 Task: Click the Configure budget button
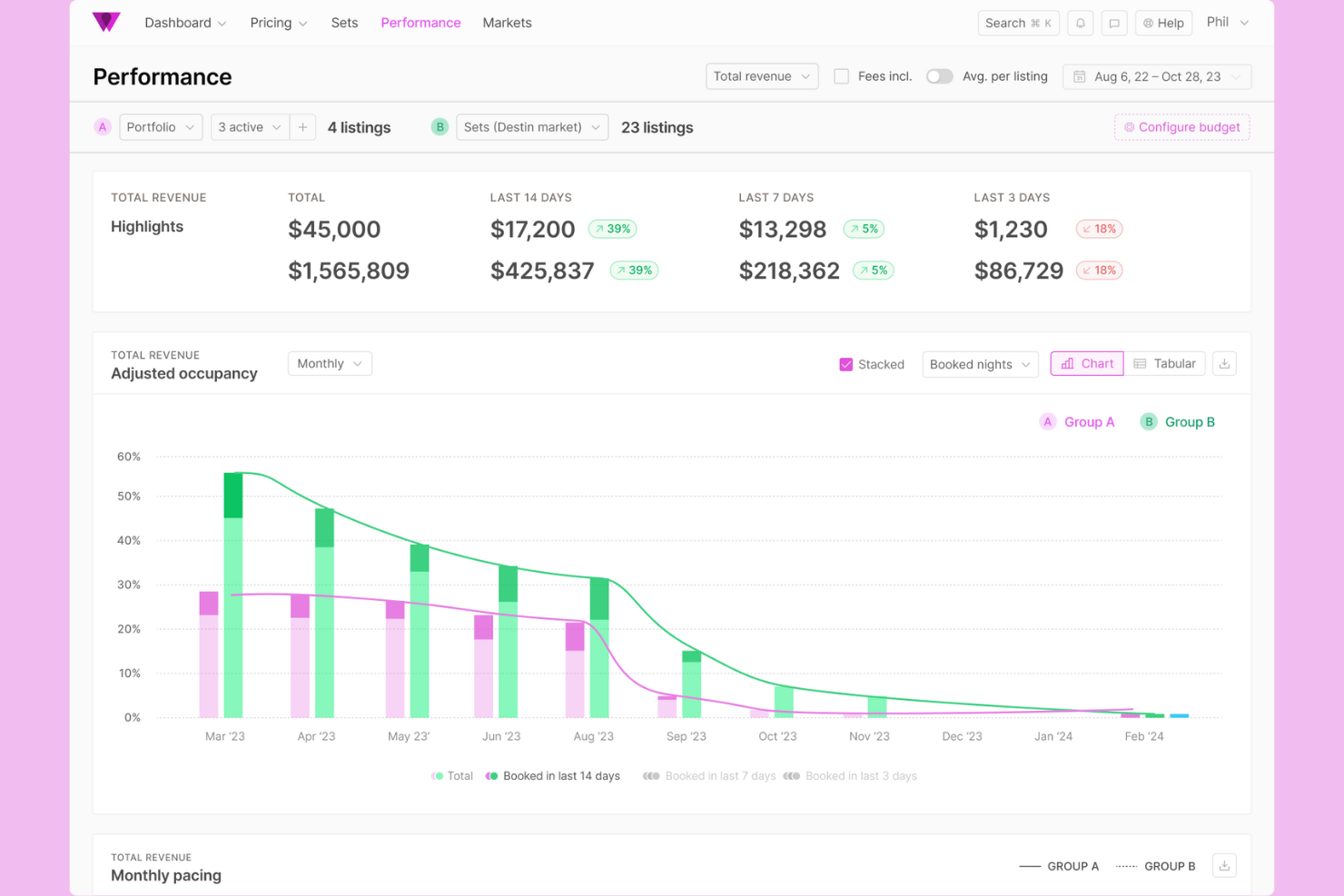1181,127
